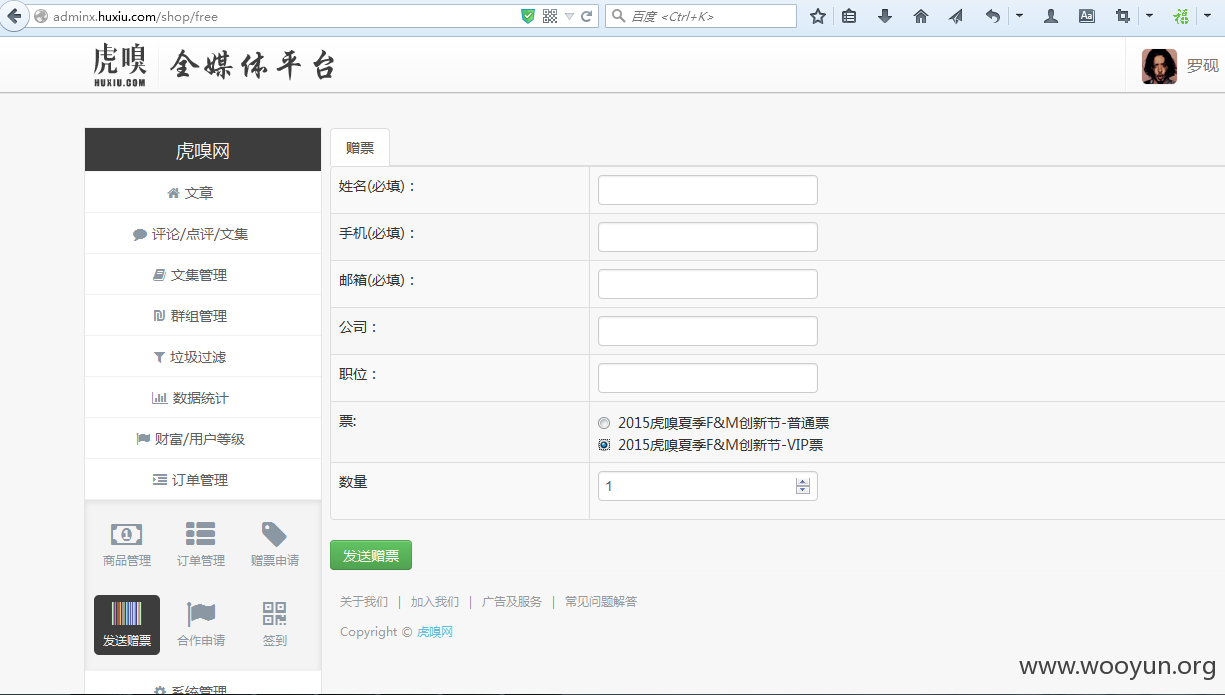Open the 虎嗅网 copyright link
The height and width of the screenshot is (695, 1225).
tap(435, 632)
